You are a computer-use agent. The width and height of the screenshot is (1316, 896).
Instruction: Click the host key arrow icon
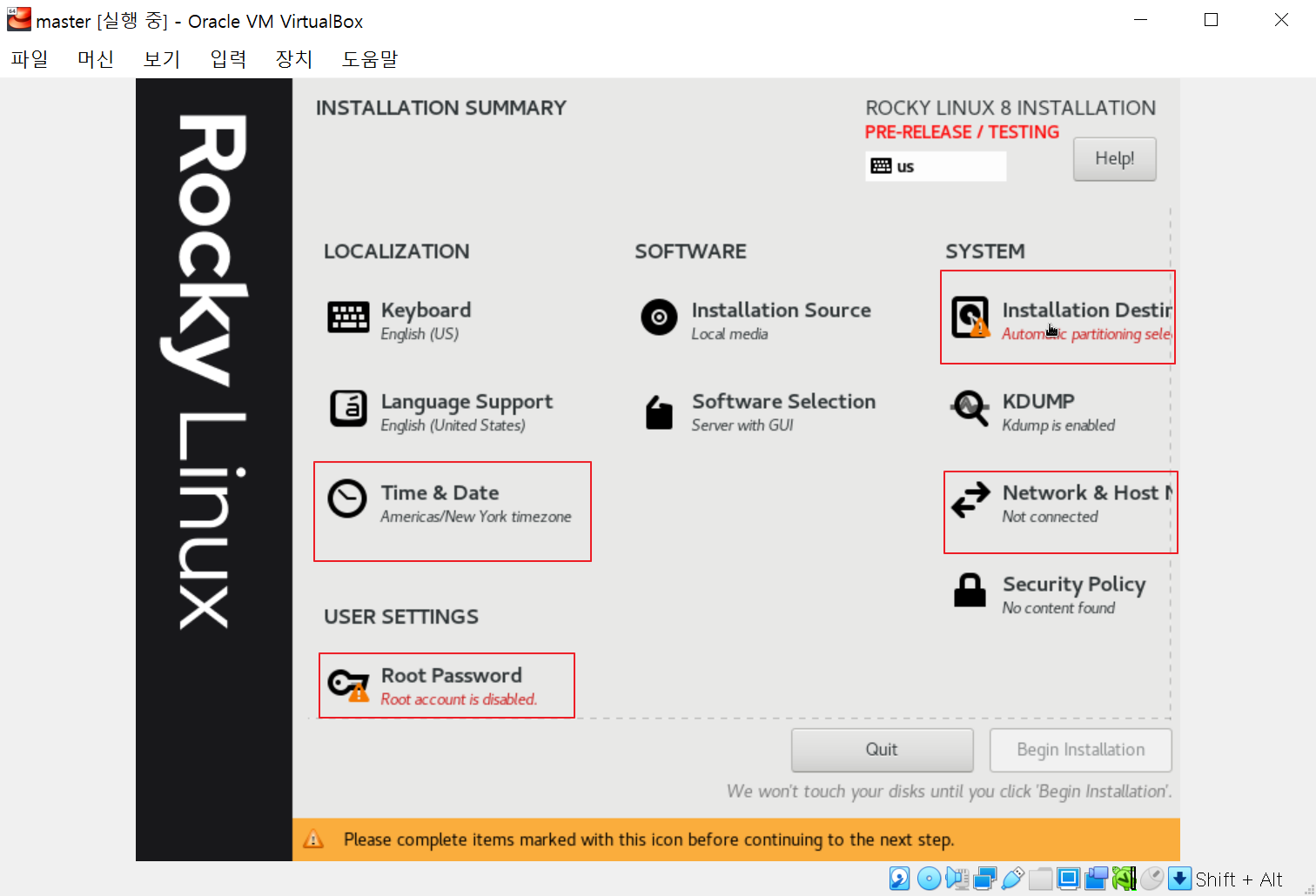click(x=1179, y=879)
